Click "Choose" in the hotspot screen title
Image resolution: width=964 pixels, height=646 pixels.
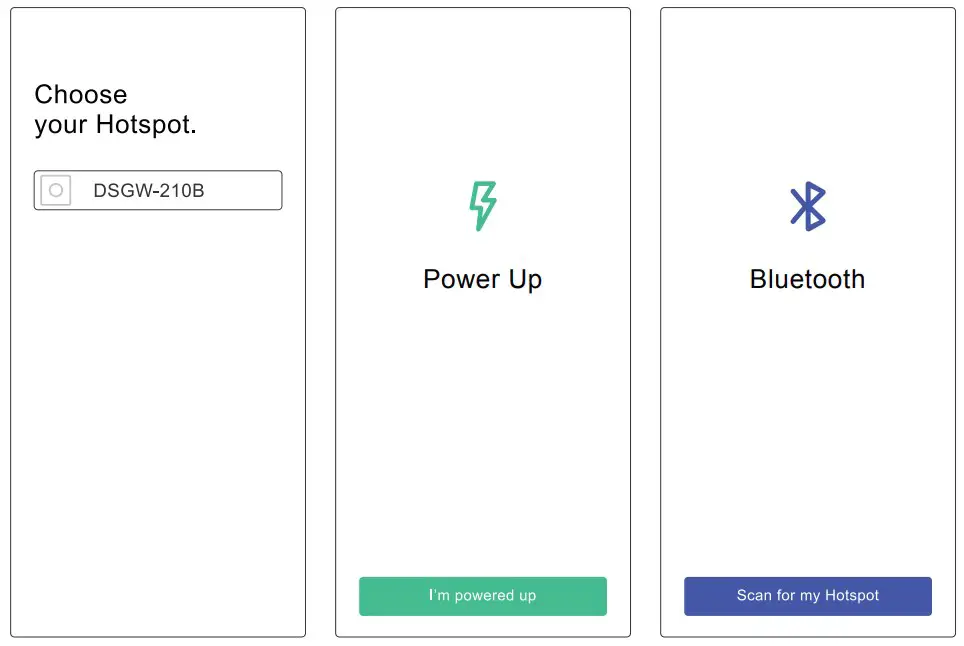81,95
